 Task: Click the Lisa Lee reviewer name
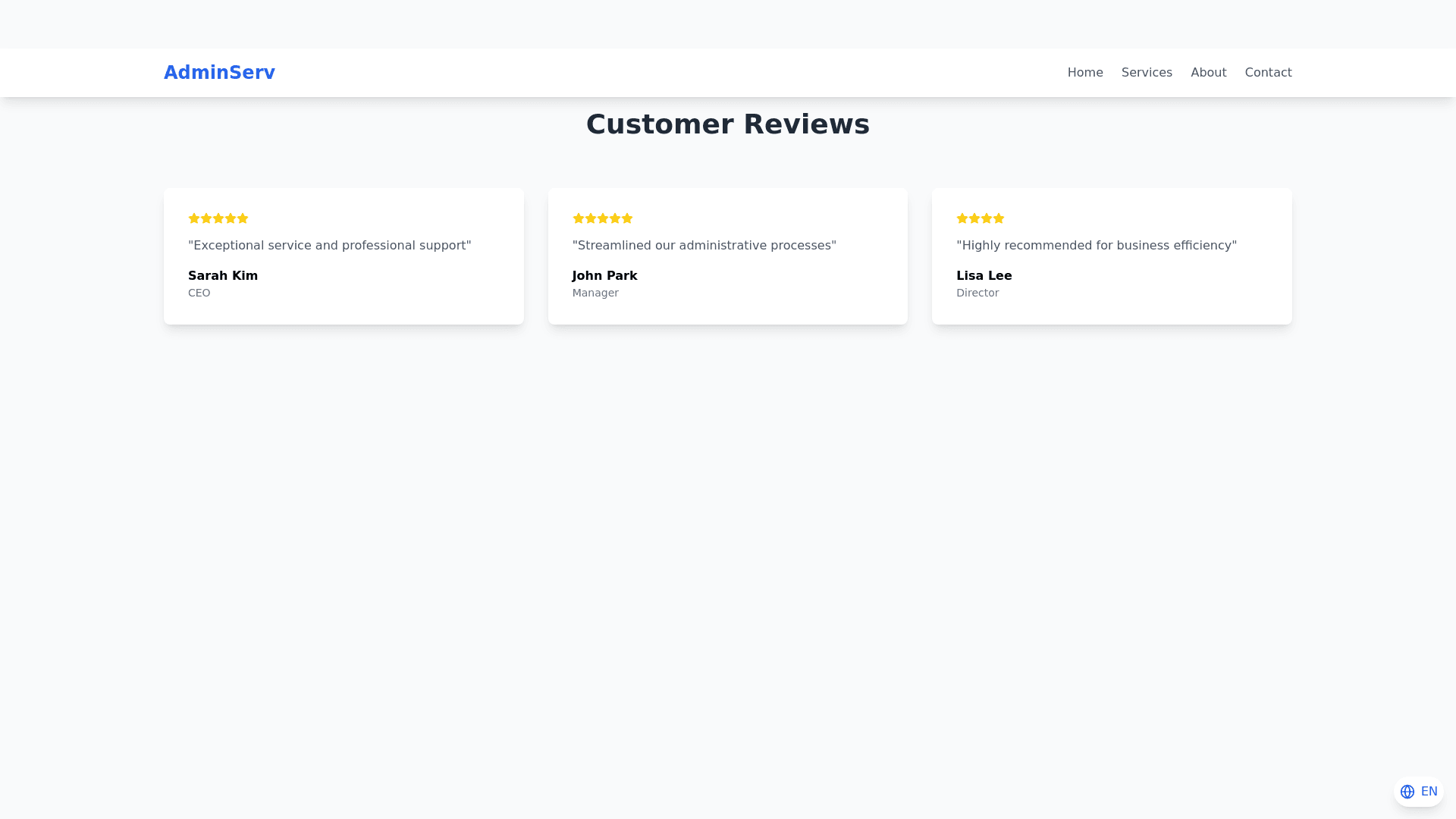coord(984,276)
